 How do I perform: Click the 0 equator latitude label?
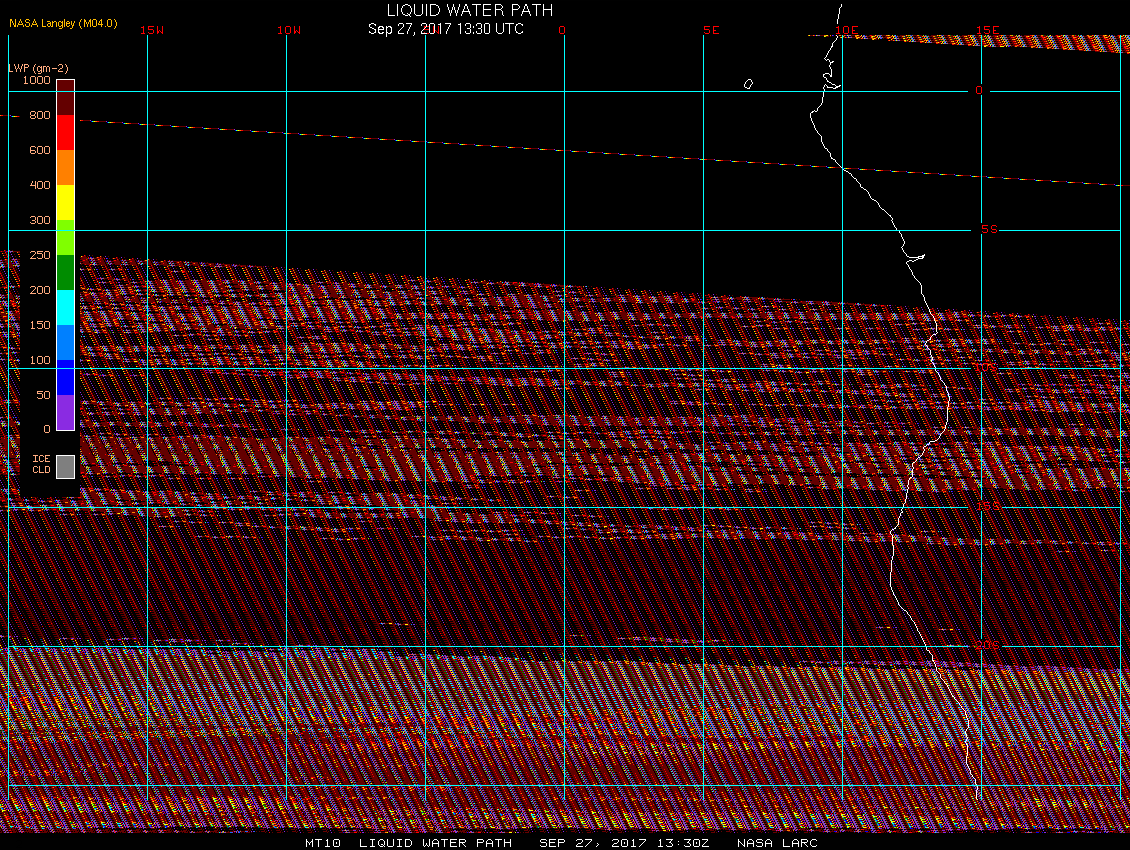click(x=979, y=90)
